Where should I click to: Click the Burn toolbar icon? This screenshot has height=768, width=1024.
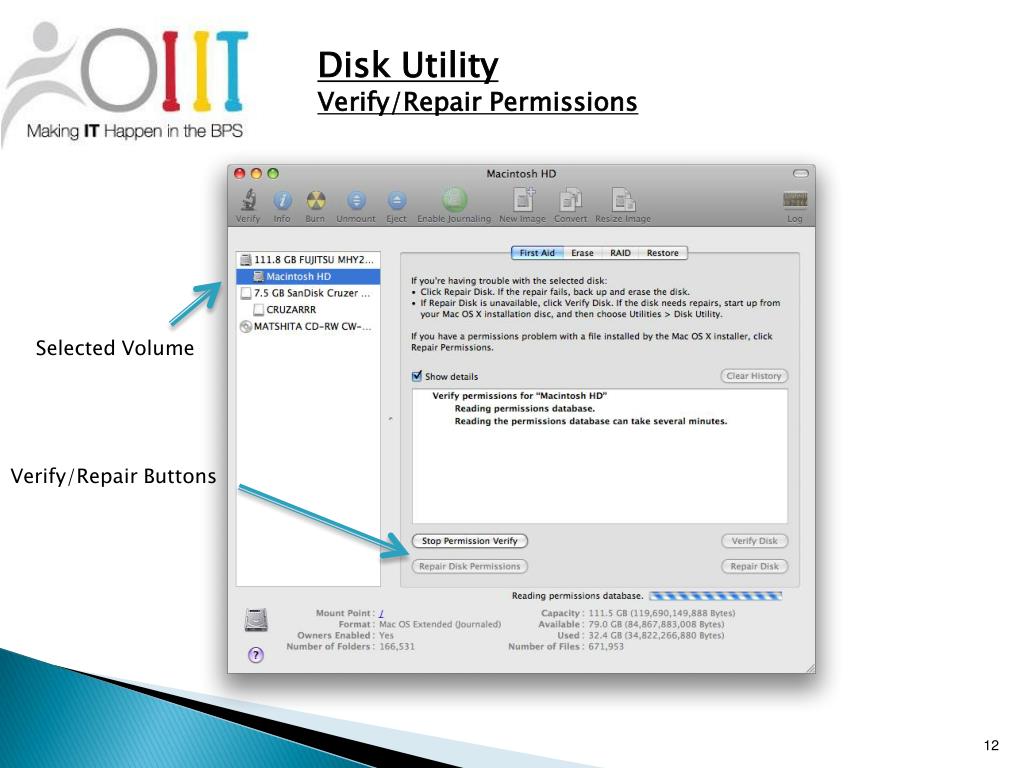(315, 200)
